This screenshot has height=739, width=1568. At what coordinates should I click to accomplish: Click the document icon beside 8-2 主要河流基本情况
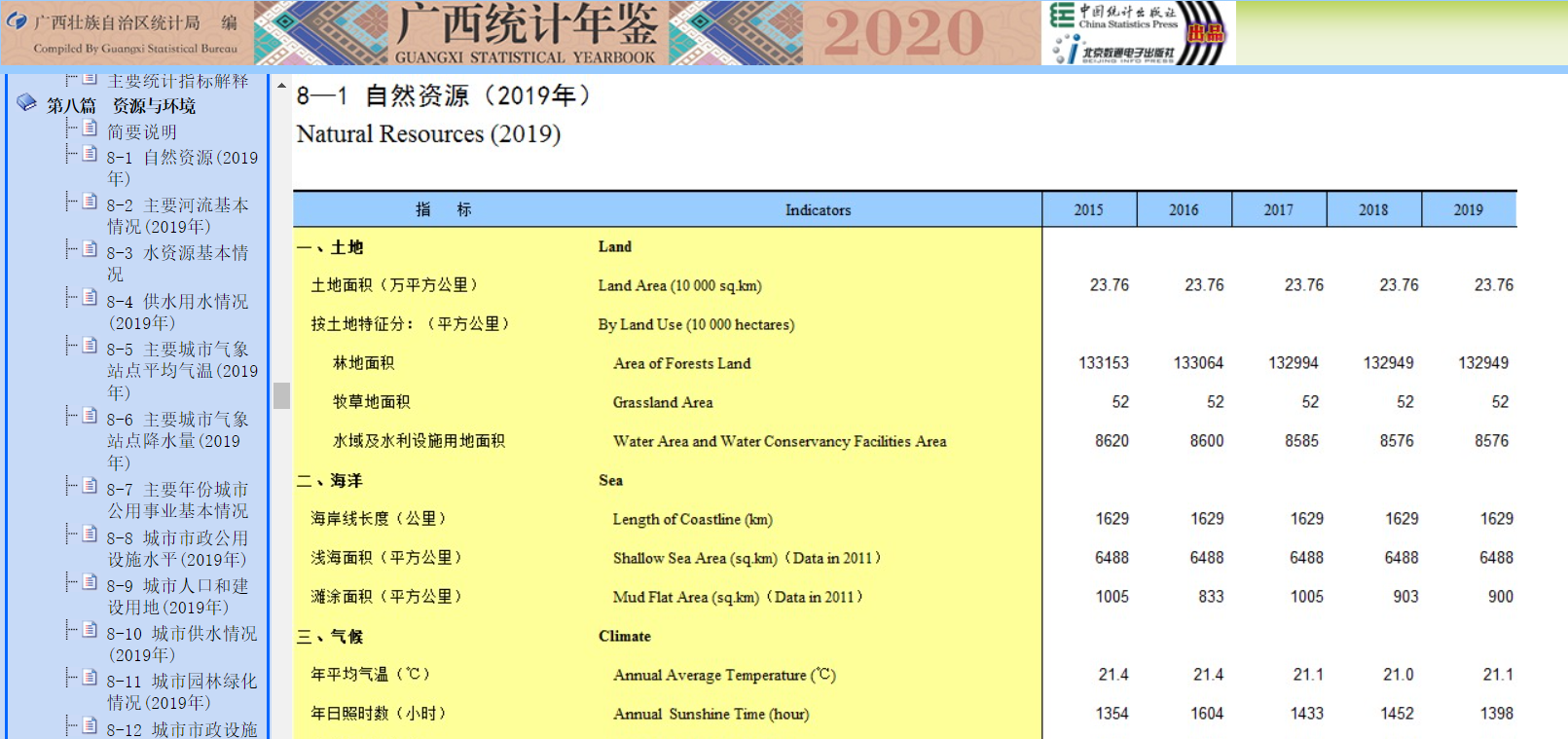coord(90,202)
